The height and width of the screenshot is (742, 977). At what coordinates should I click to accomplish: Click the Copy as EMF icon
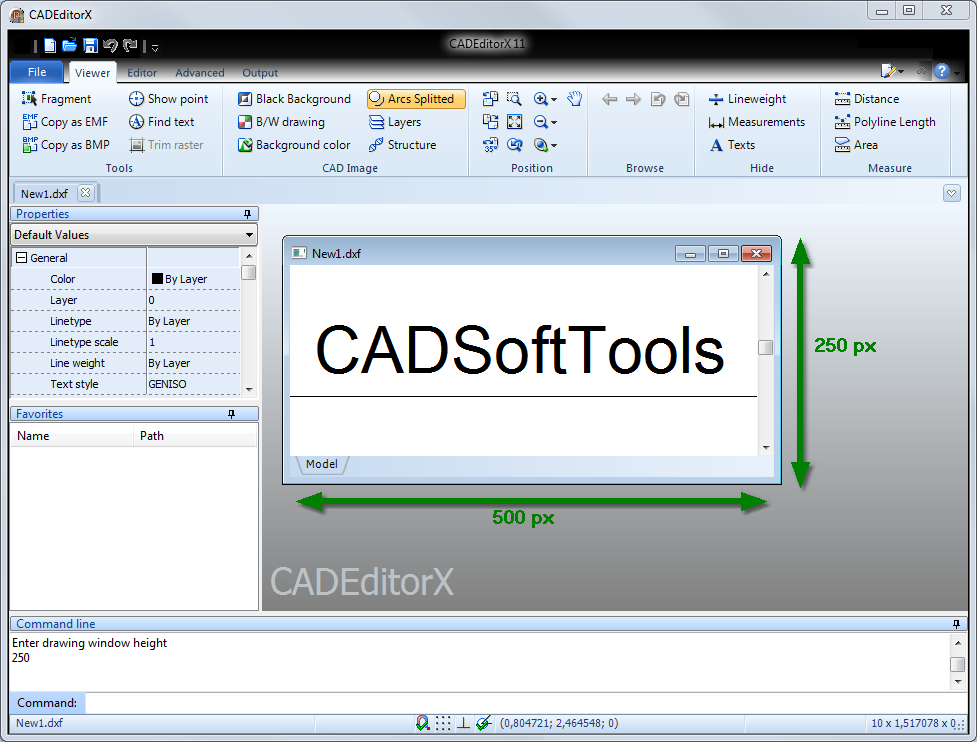point(30,122)
